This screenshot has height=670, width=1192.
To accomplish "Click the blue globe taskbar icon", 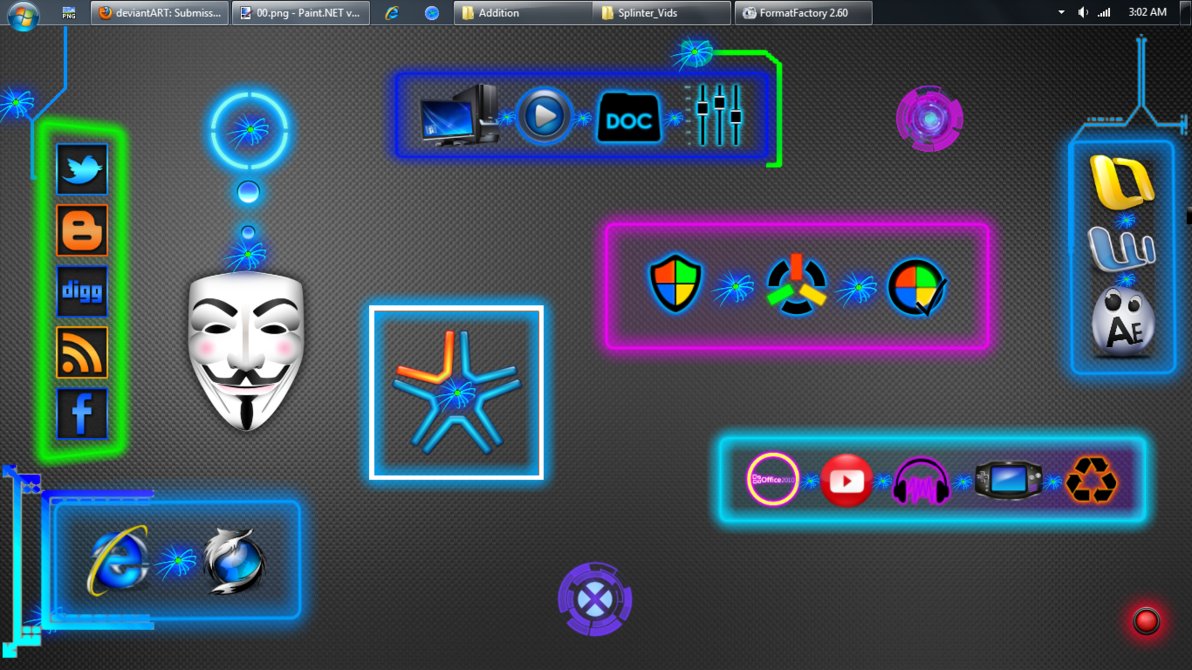I will 432,13.
